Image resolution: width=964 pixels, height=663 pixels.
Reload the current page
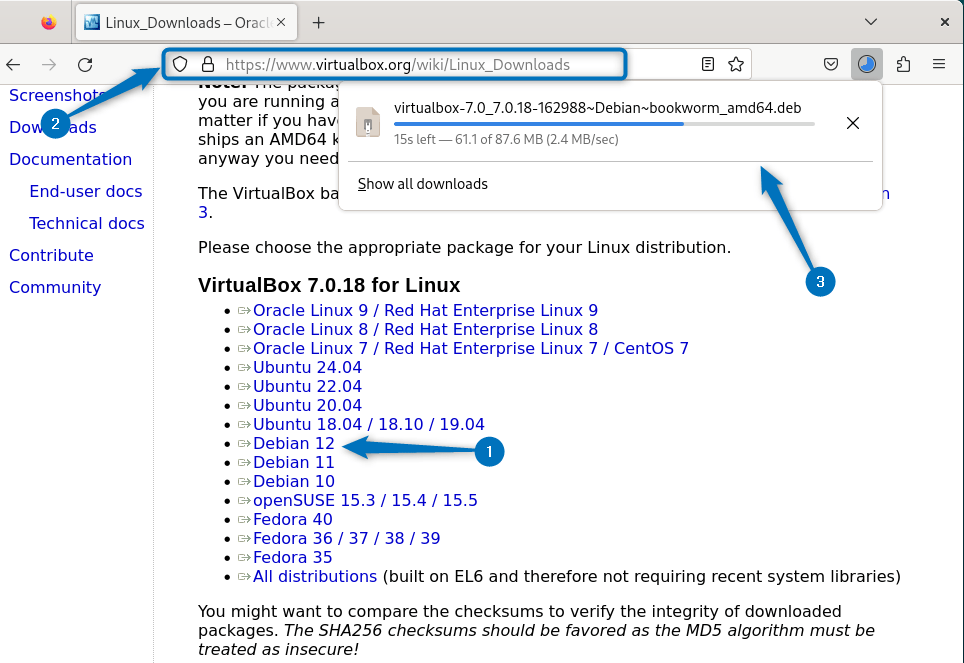pyautogui.click(x=85, y=64)
